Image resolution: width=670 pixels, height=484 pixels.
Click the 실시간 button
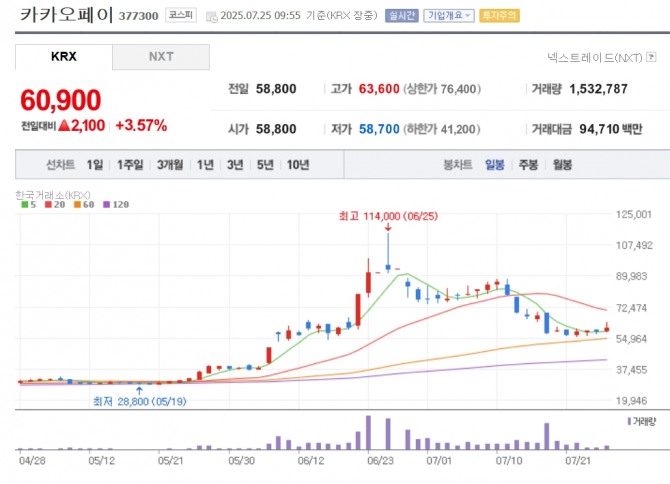[x=402, y=16]
